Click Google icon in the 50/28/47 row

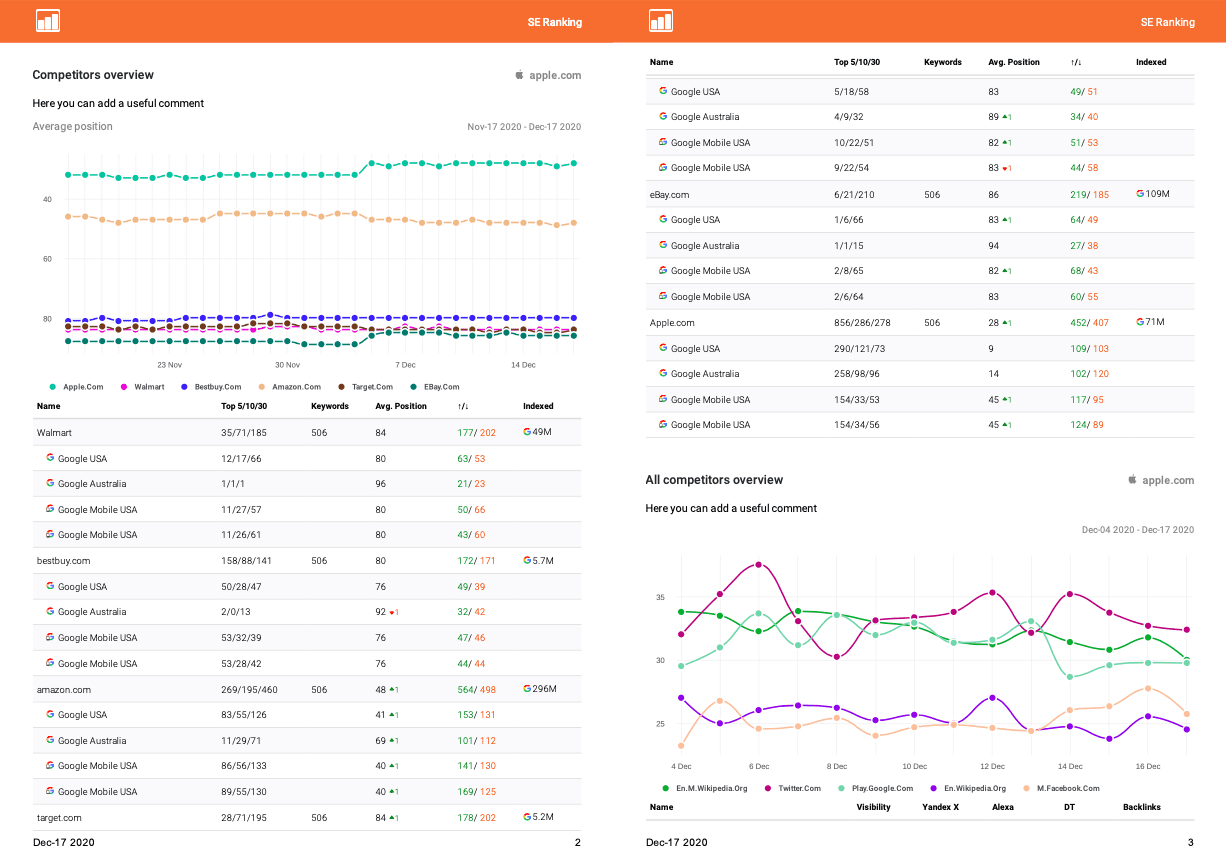tap(50, 586)
